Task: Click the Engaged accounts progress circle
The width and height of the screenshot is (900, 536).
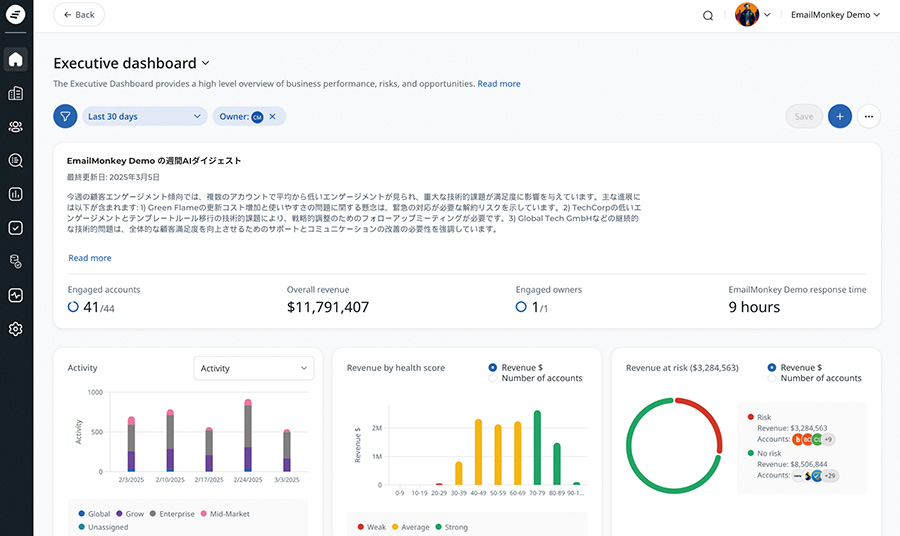Action: point(73,307)
